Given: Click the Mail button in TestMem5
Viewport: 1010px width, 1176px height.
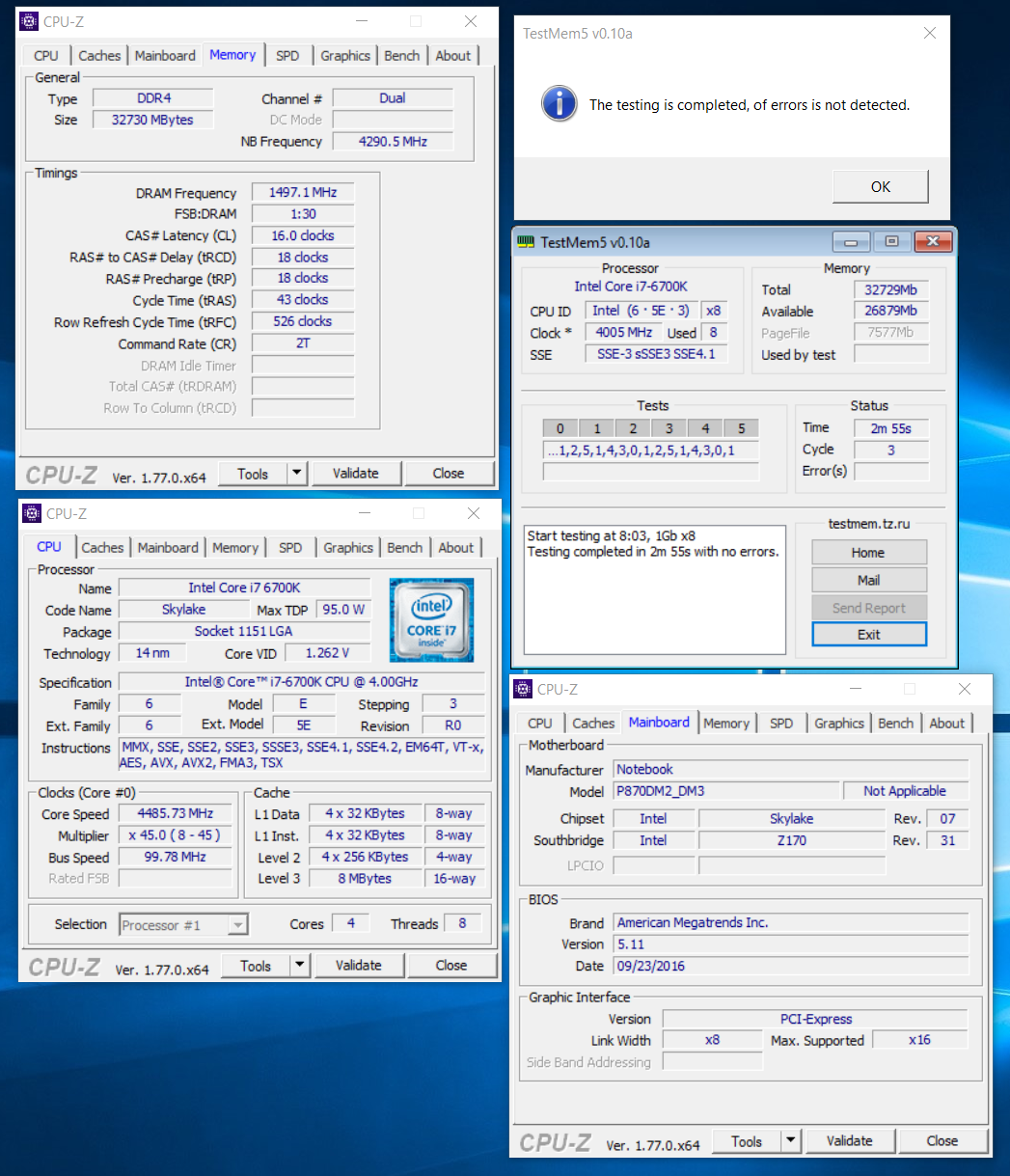Looking at the screenshot, I should [x=868, y=580].
